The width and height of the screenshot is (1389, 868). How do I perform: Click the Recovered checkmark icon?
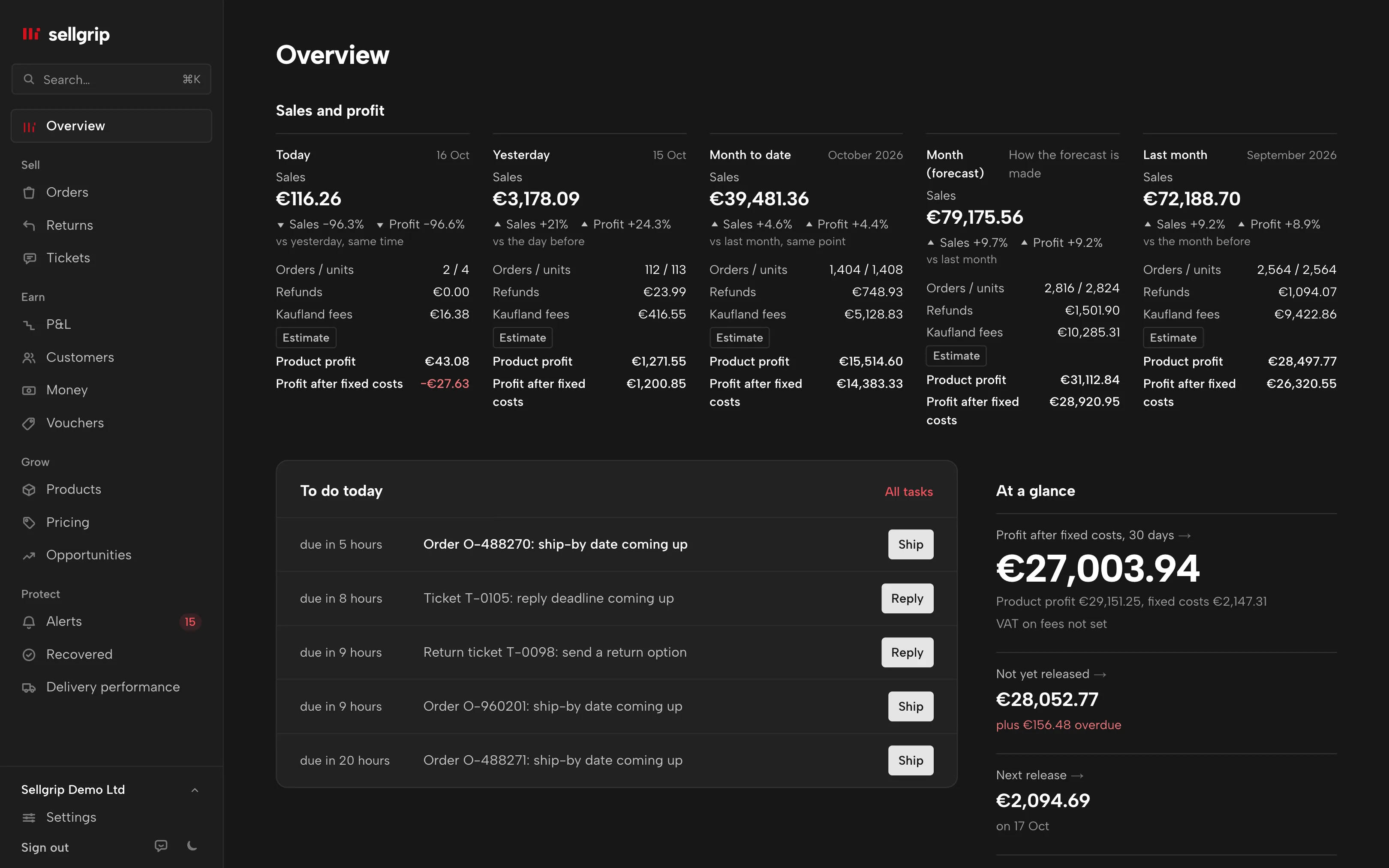29,655
